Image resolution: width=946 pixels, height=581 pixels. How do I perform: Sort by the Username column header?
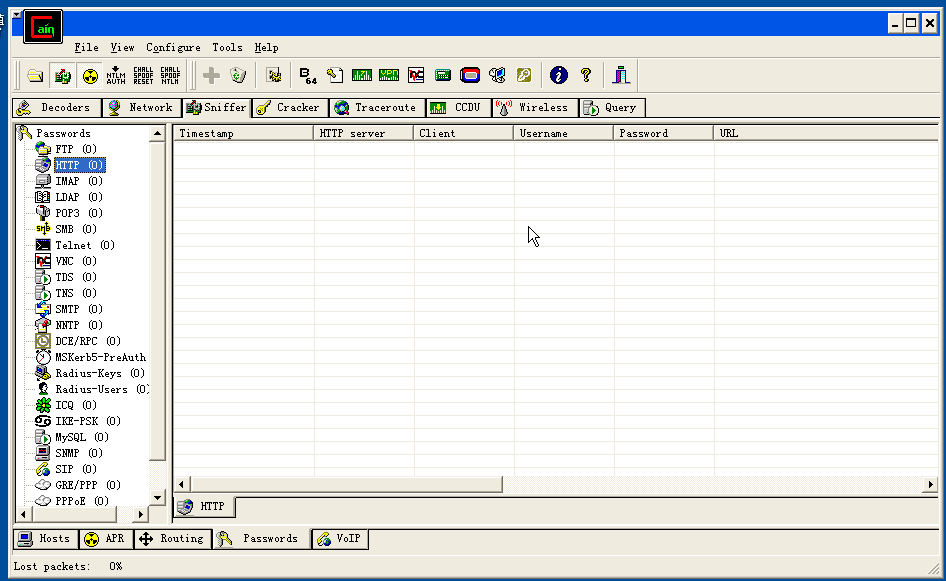click(564, 133)
